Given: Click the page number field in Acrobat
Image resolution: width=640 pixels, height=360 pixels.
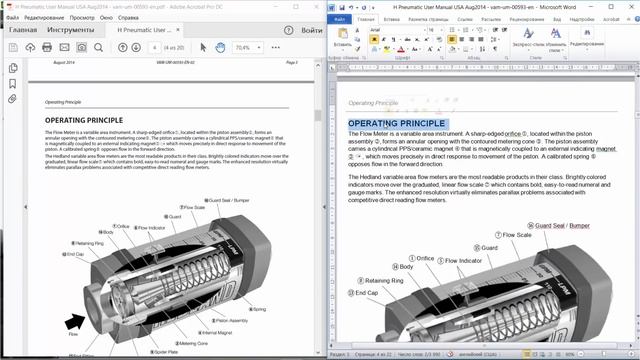Looking at the screenshot, I should (154, 48).
